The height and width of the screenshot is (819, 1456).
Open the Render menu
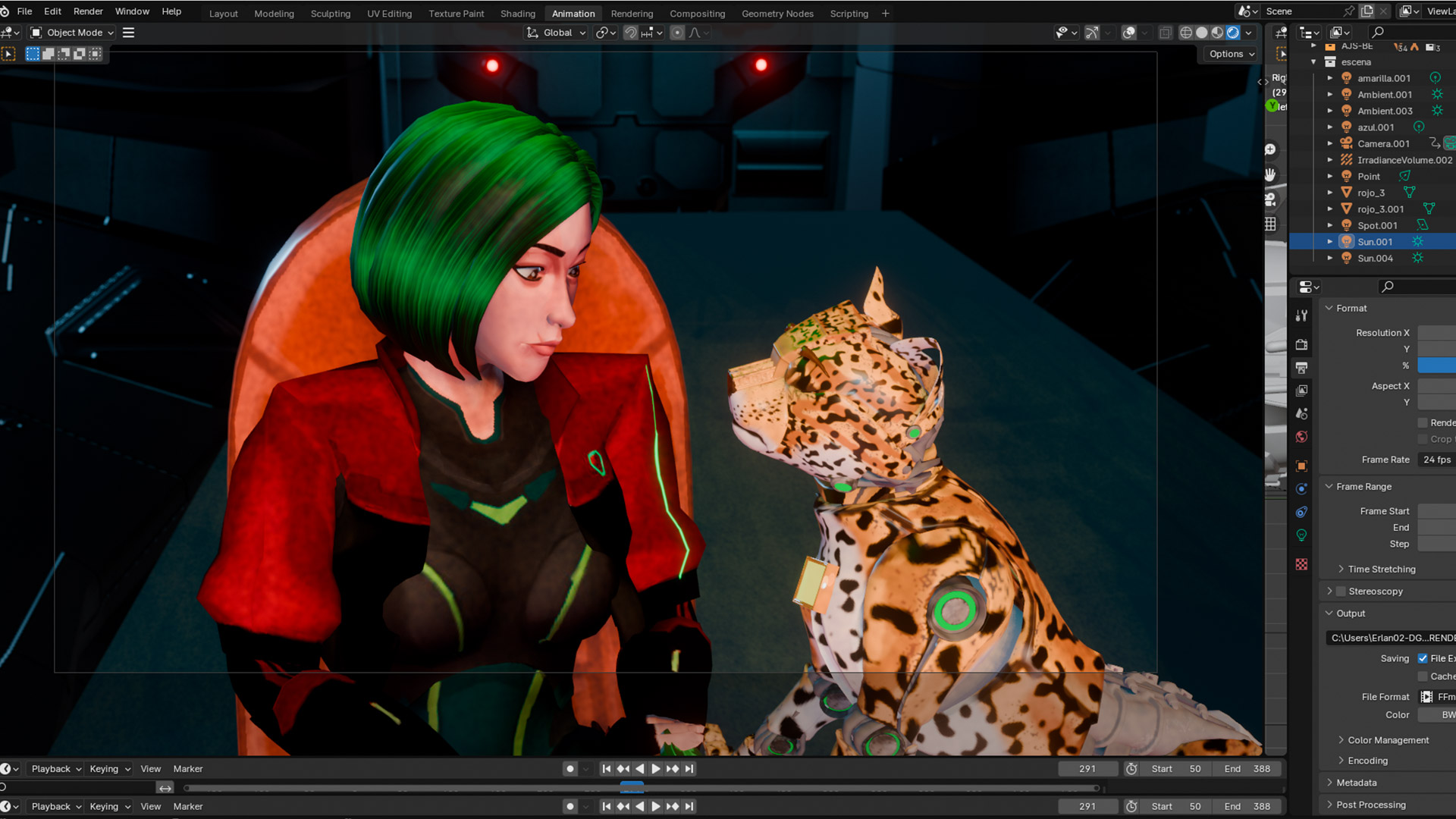point(88,11)
